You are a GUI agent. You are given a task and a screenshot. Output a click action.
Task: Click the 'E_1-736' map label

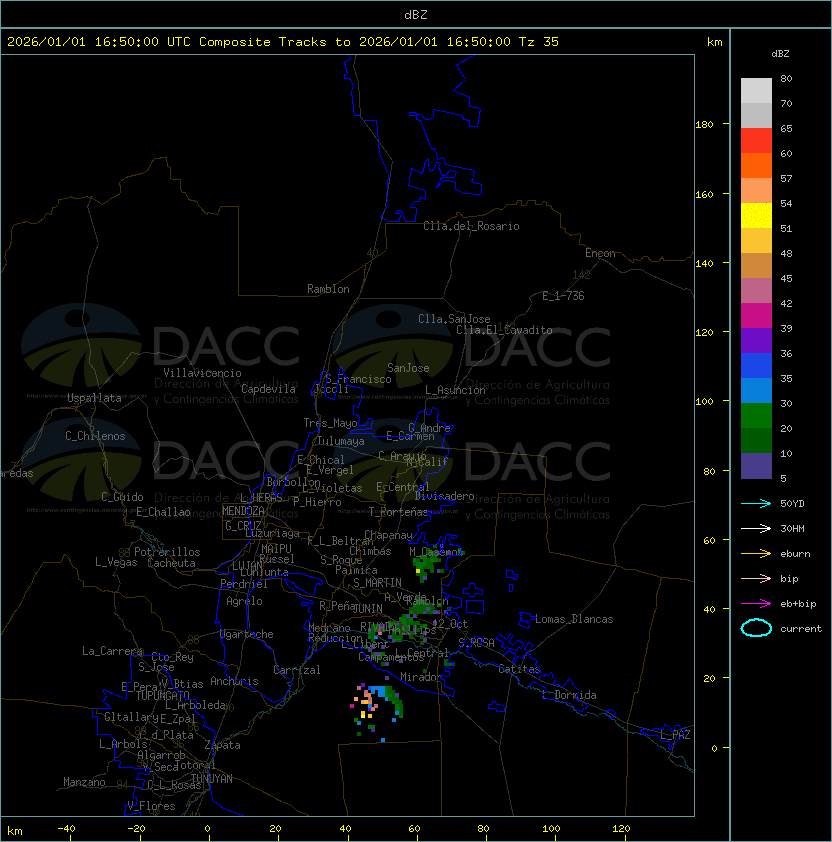pyautogui.click(x=563, y=296)
